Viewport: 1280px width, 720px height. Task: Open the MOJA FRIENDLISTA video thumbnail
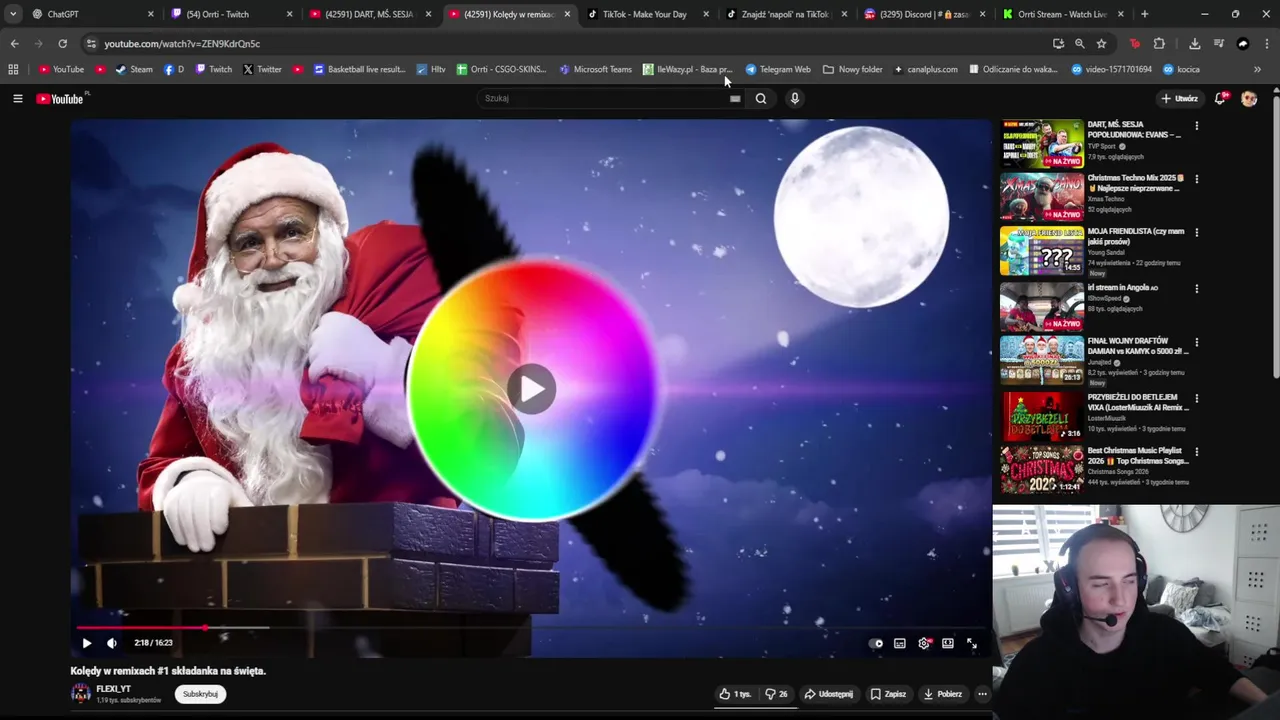(x=1042, y=251)
